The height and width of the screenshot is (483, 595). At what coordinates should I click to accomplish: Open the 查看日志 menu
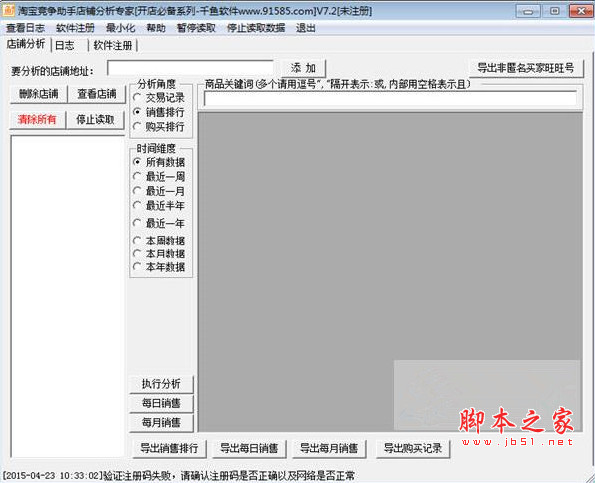point(25,28)
